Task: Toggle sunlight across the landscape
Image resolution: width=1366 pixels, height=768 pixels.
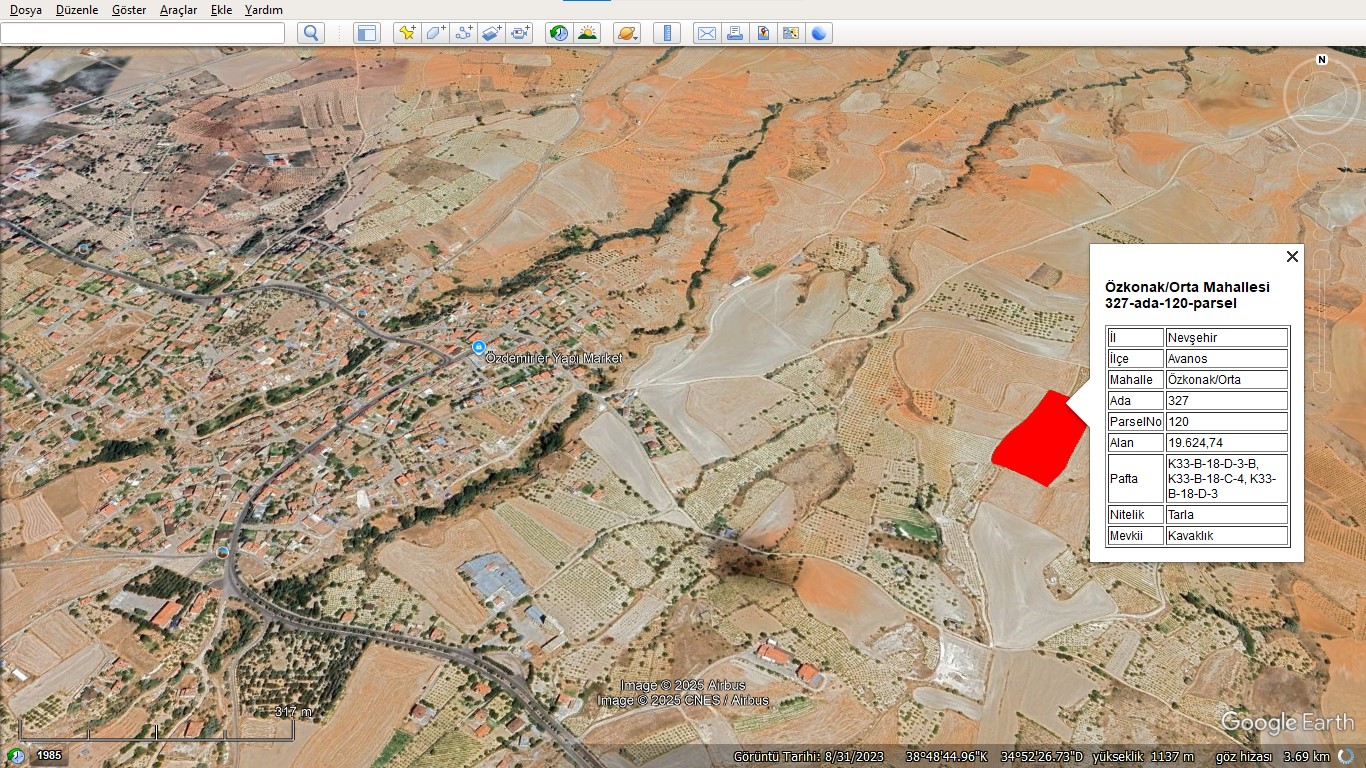Action: (x=587, y=33)
